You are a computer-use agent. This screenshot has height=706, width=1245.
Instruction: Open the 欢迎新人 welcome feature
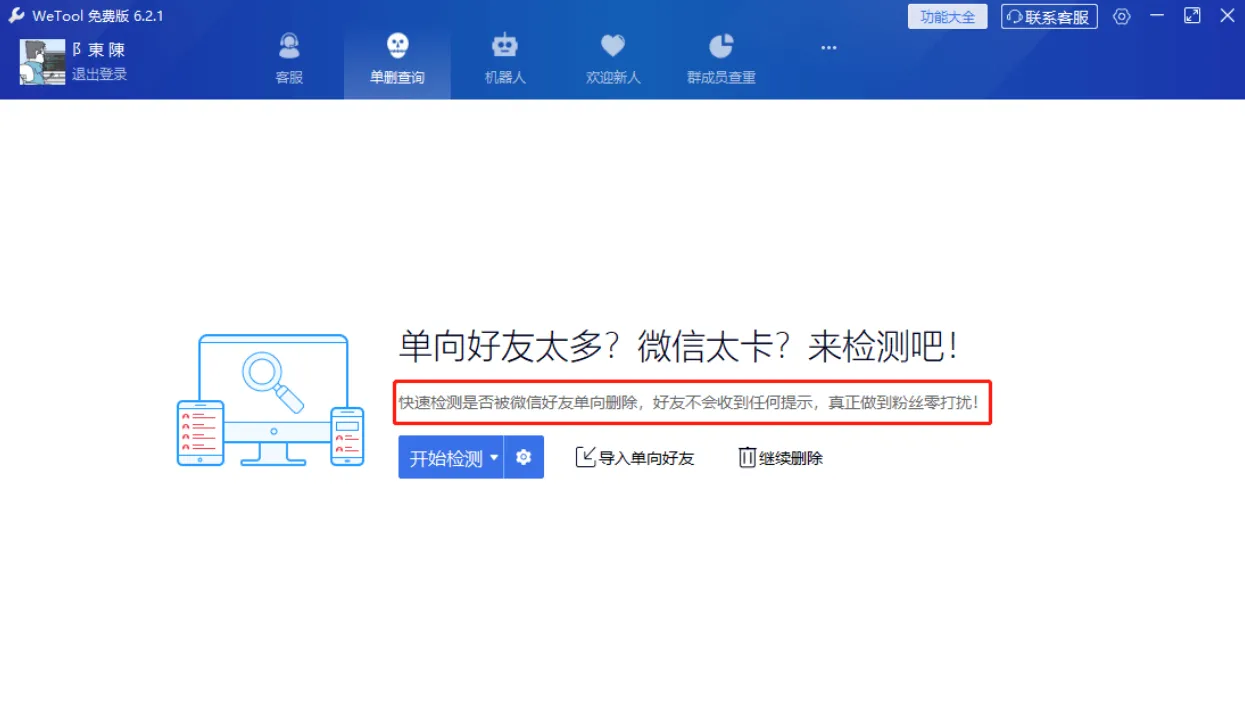click(x=612, y=57)
